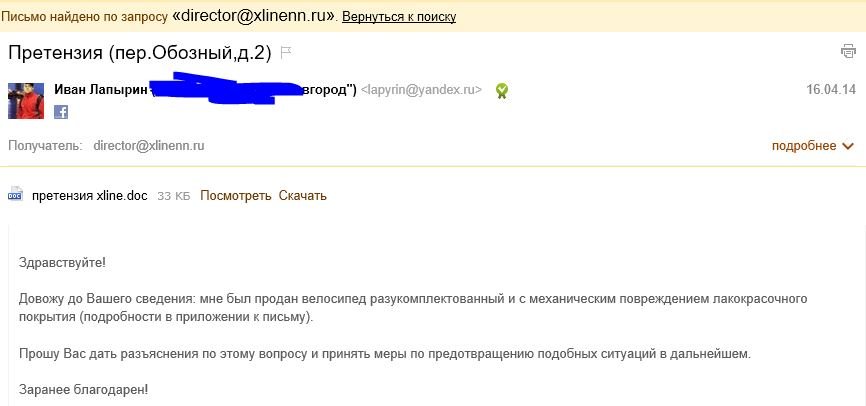Open the sender's avatar photo
The image size is (866, 406).
pyautogui.click(x=26, y=101)
